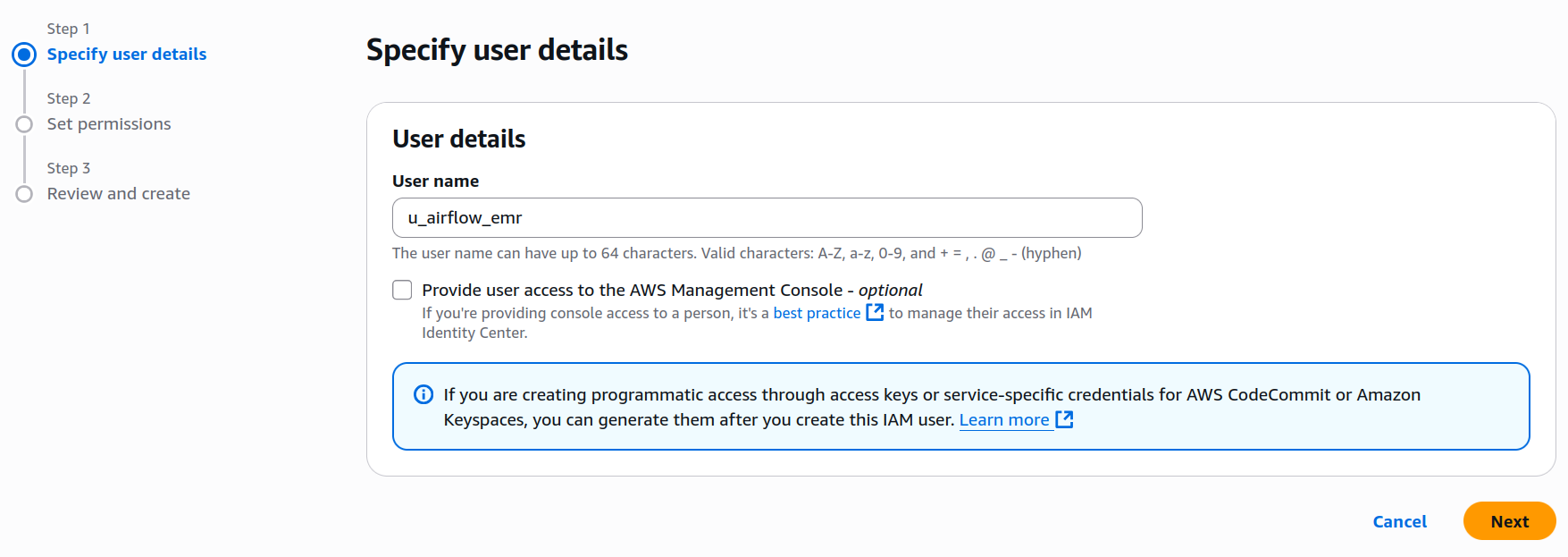Click external link icon after Learn more

[1064, 419]
